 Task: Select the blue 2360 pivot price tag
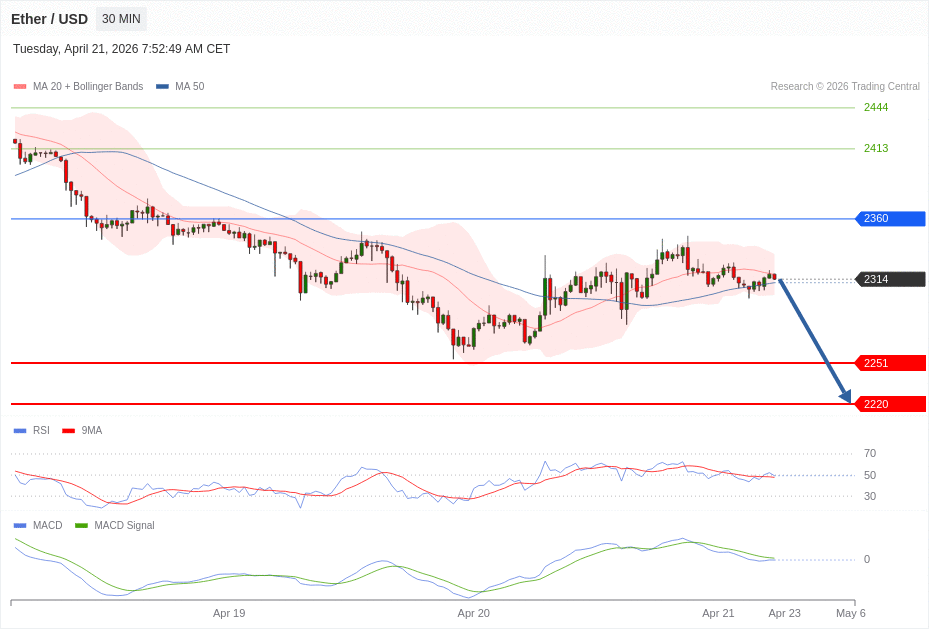(890, 219)
